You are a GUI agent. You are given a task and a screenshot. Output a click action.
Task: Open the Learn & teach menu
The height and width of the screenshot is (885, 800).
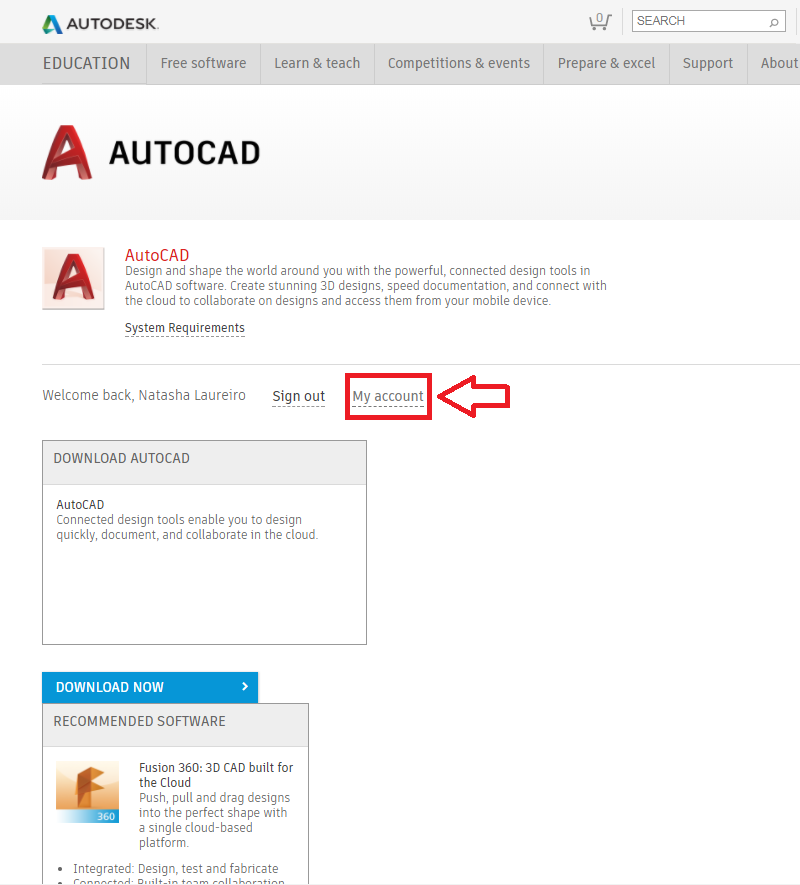click(x=317, y=63)
